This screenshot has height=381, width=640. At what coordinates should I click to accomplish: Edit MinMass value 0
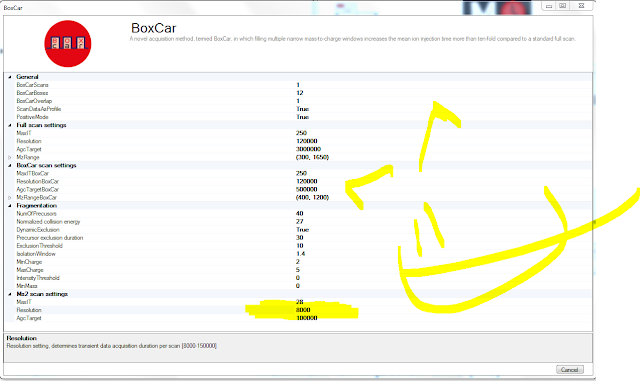click(298, 286)
